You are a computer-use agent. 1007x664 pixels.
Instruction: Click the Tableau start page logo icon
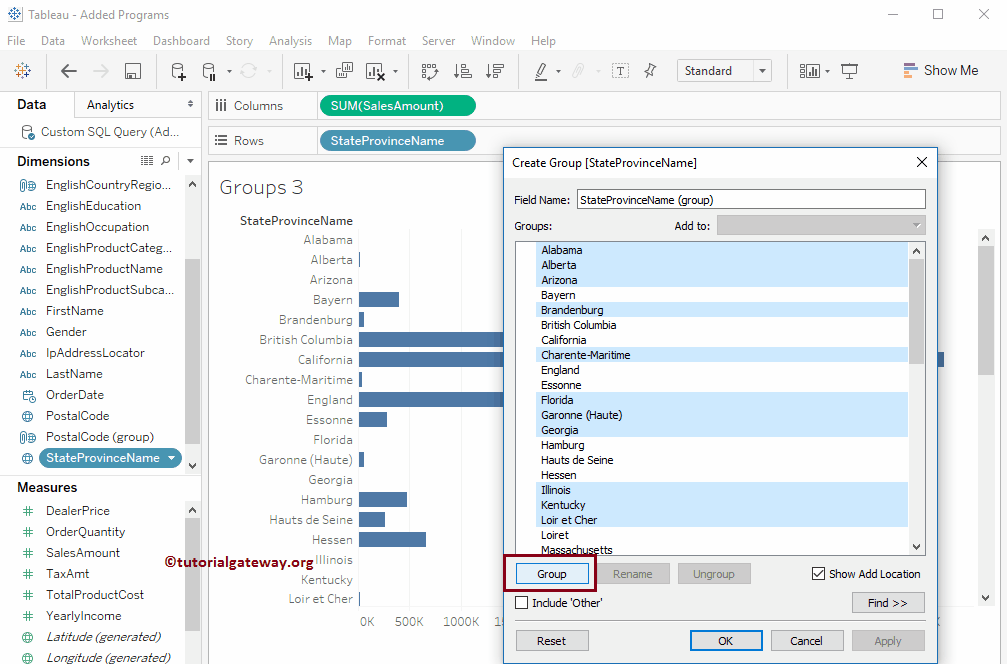coord(23,71)
